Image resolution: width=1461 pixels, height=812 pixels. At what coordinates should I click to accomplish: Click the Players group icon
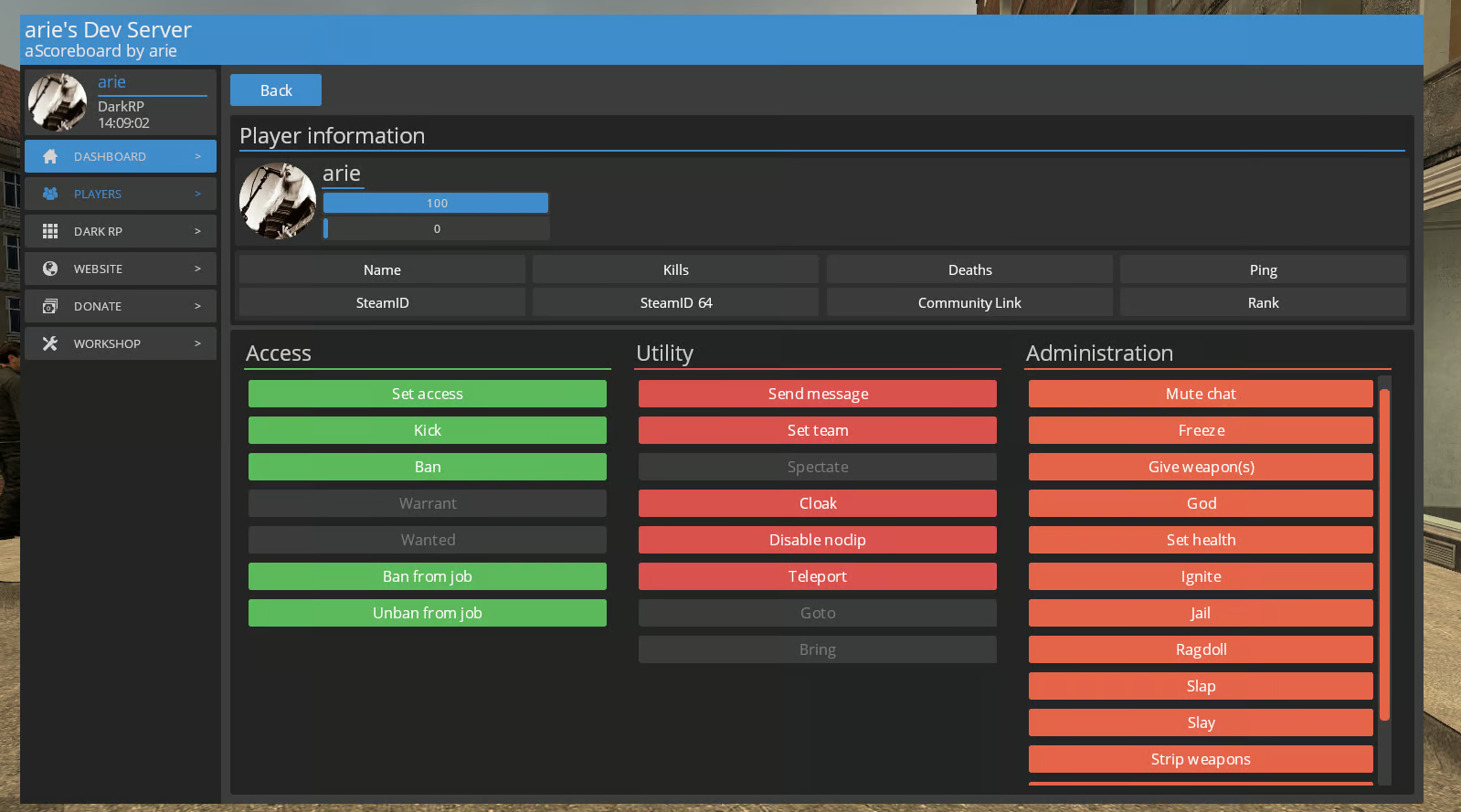click(50, 194)
